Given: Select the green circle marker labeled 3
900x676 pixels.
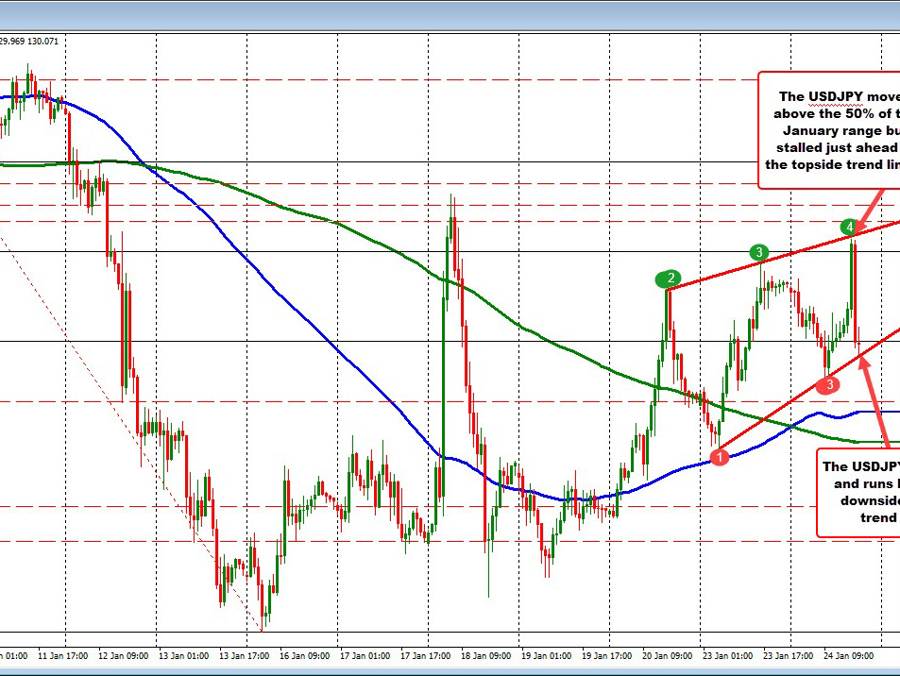Looking at the screenshot, I should pyautogui.click(x=758, y=252).
